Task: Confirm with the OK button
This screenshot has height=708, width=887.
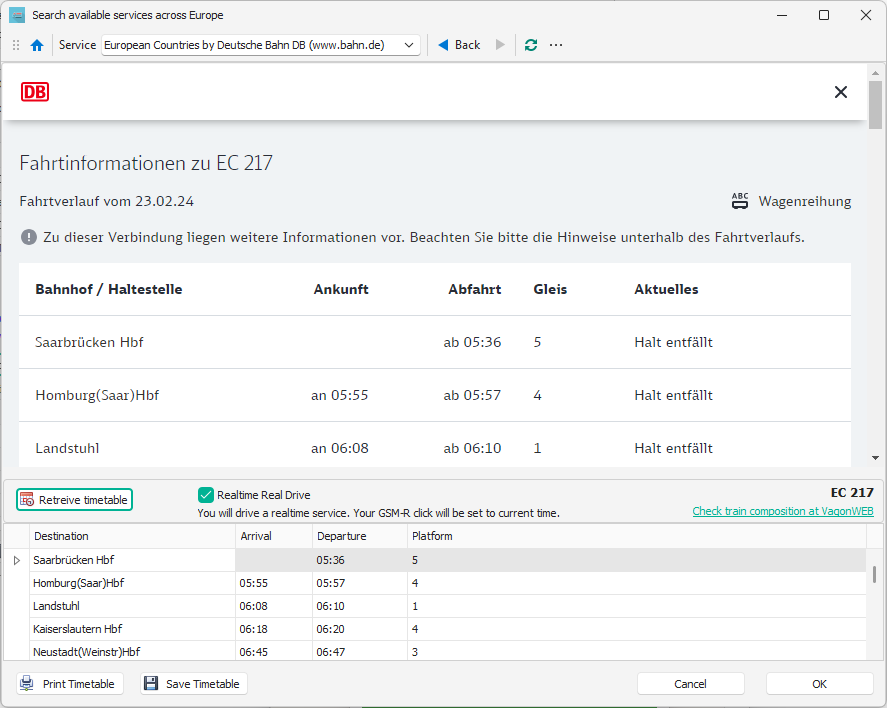Action: (x=819, y=684)
